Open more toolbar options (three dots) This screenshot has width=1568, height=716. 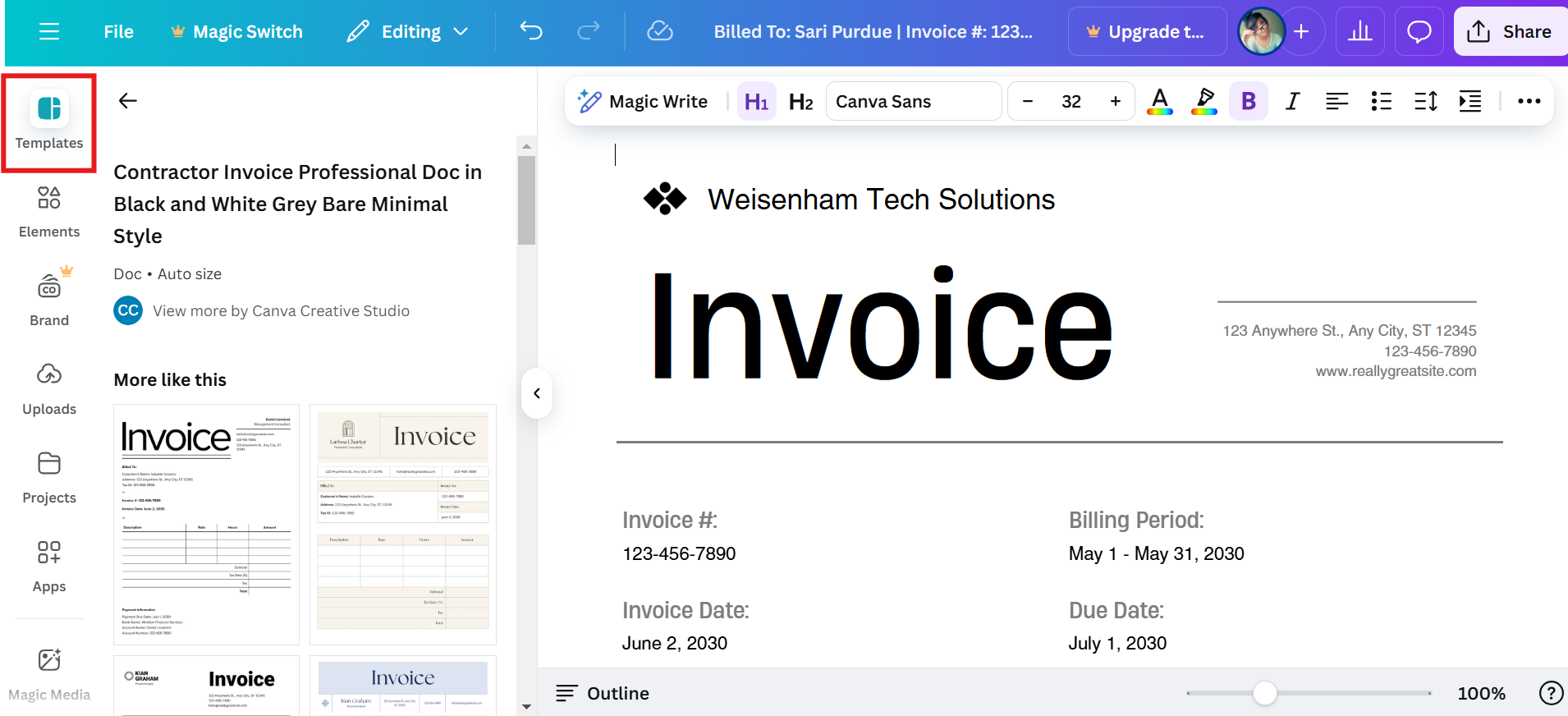[1529, 102]
